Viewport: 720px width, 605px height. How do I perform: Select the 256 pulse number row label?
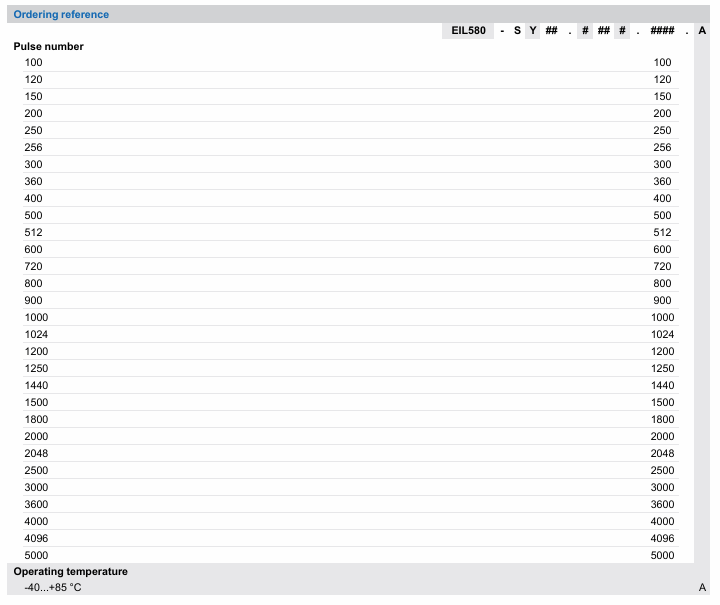pos(33,148)
